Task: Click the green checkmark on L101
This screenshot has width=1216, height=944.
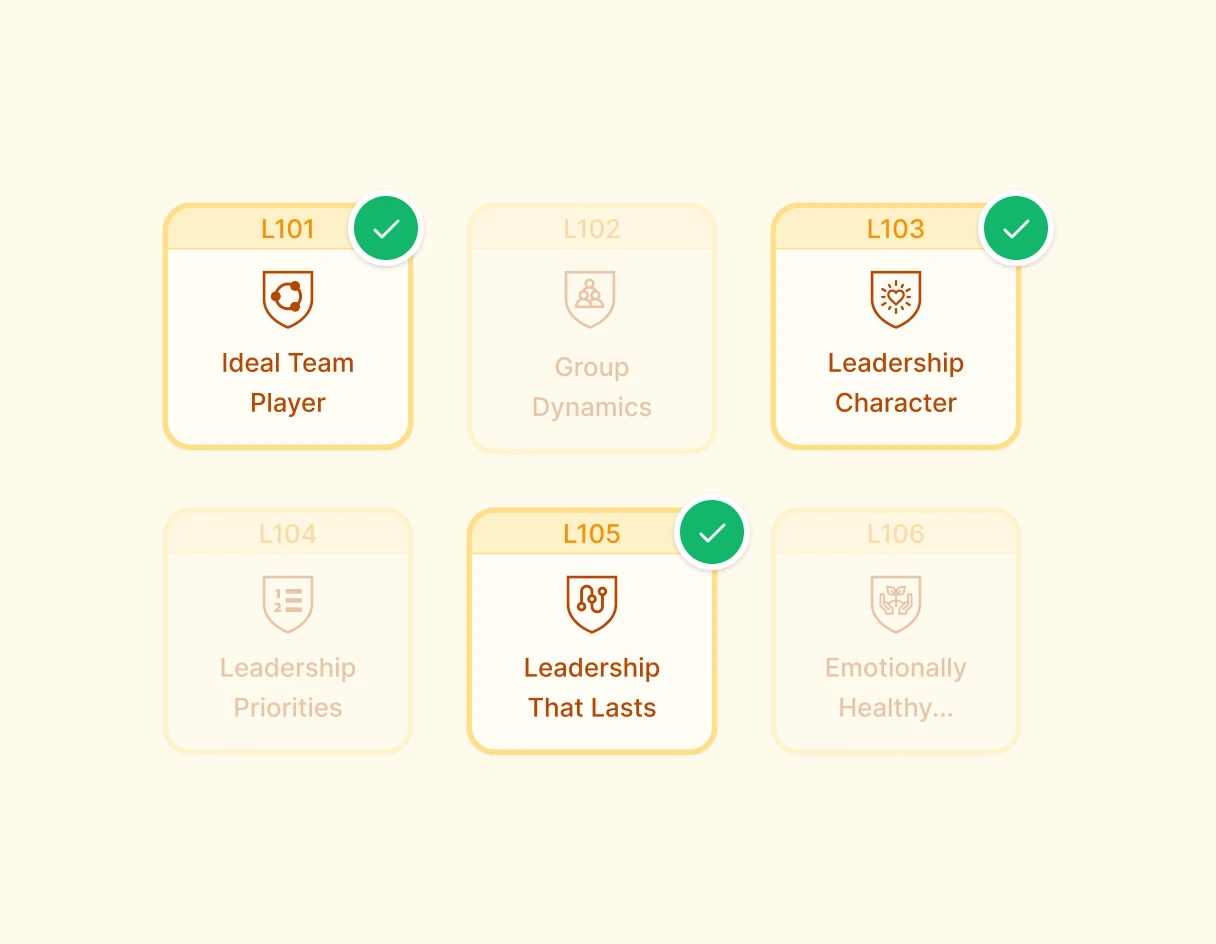Action: (386, 228)
